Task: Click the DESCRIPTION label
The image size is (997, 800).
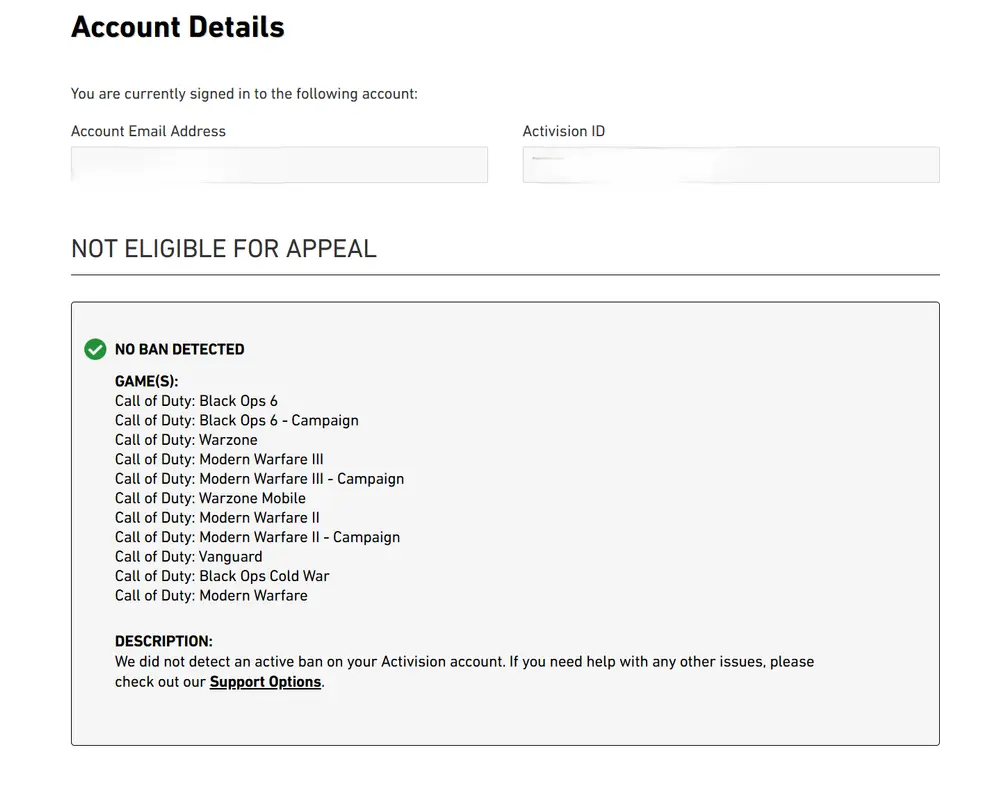Action: coord(164,641)
